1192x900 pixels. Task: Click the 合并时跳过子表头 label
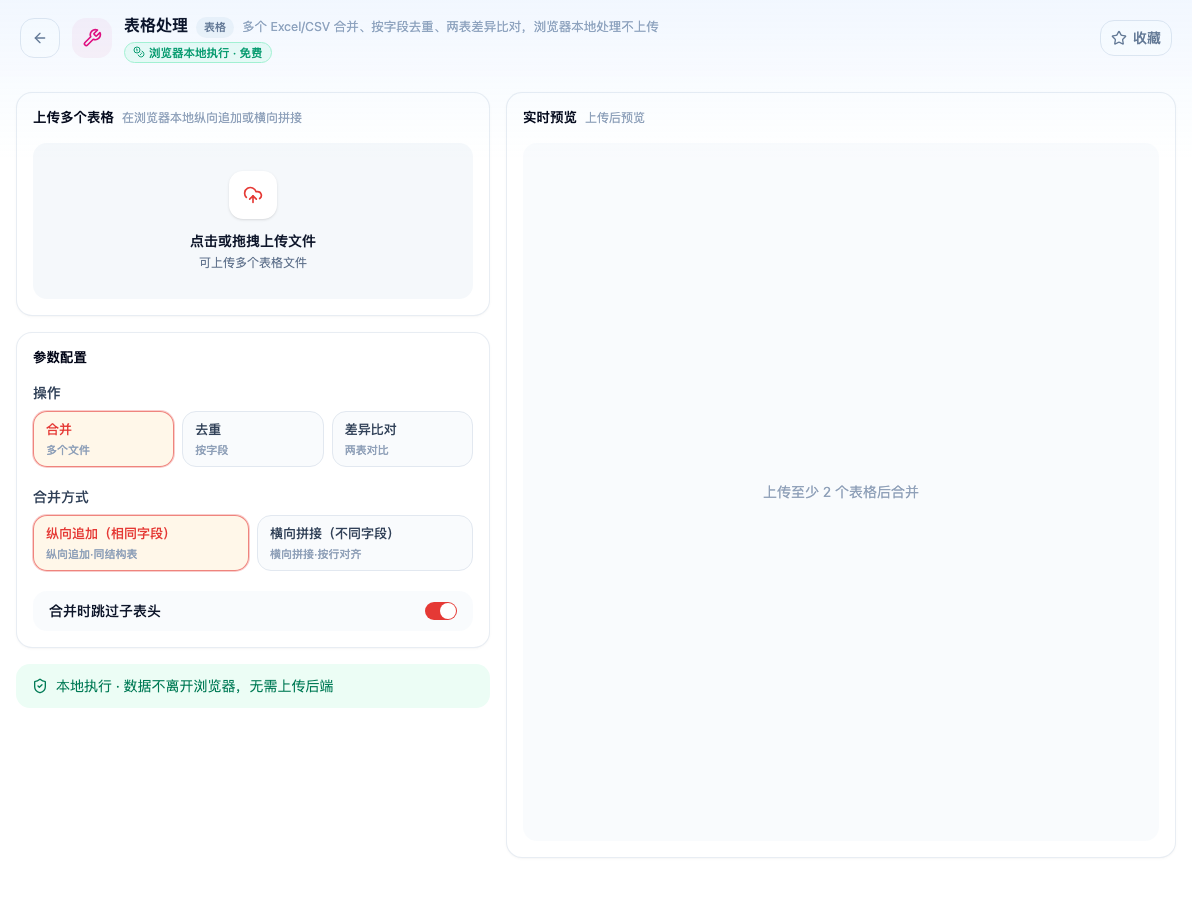[105, 611]
